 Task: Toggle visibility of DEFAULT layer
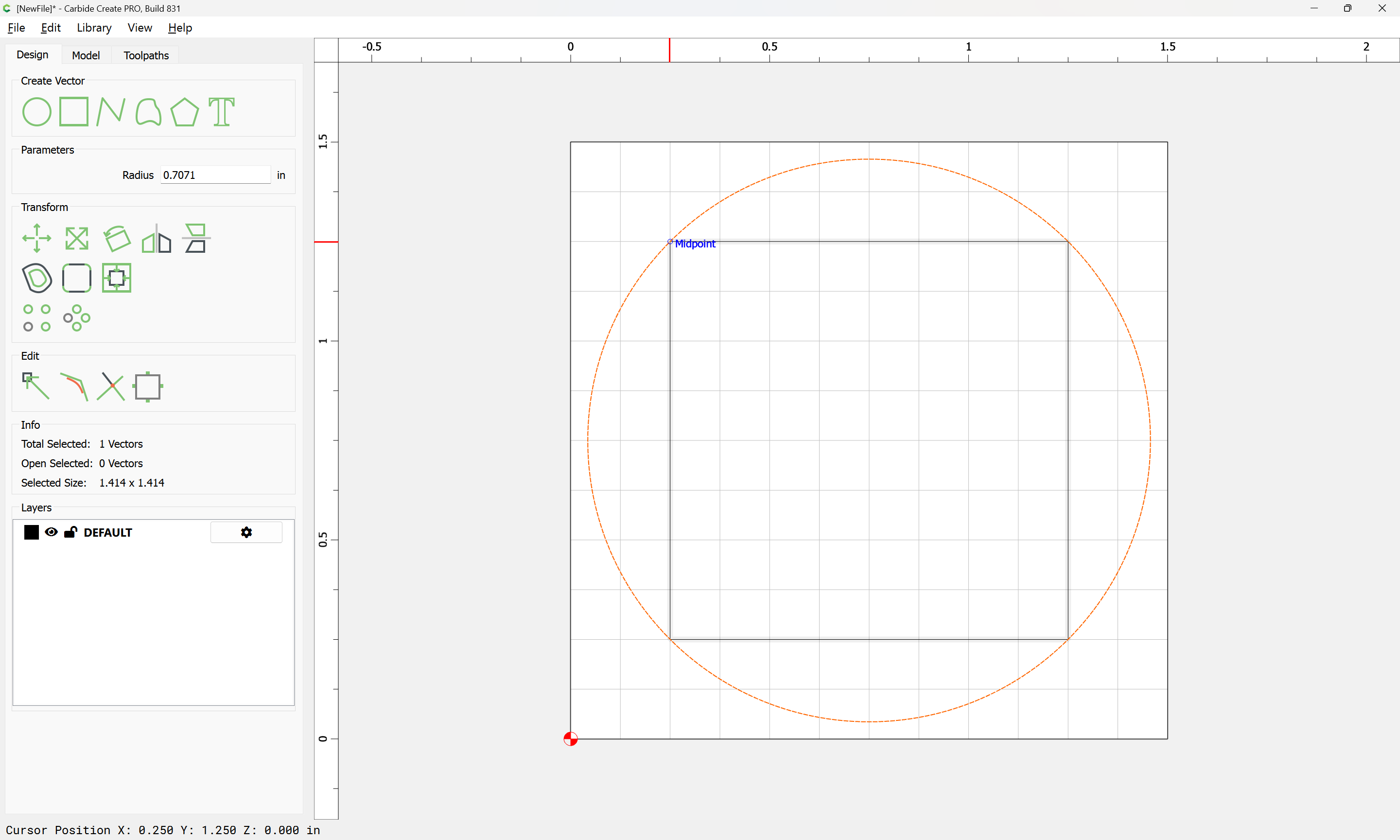point(51,532)
